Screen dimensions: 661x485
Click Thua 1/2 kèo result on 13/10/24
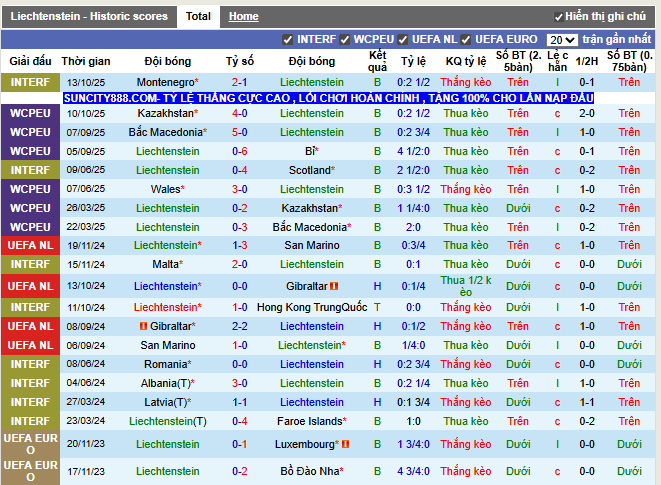point(466,286)
